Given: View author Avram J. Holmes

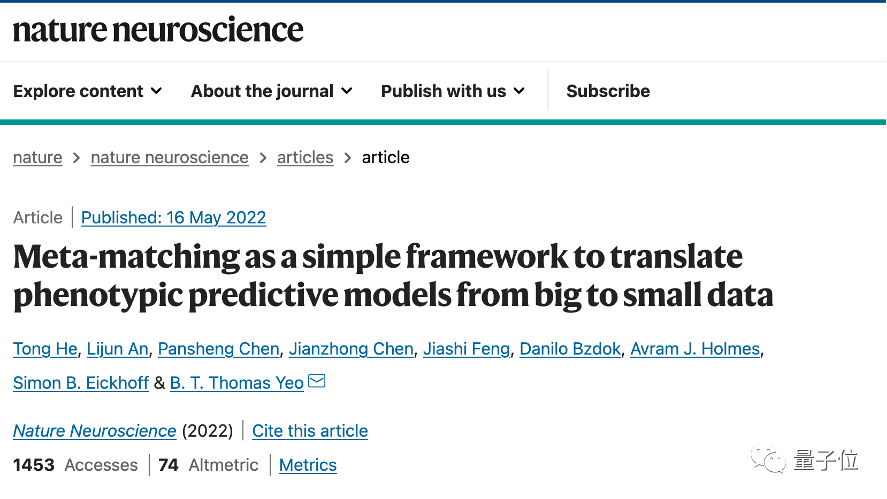Looking at the screenshot, I should click(x=697, y=349).
